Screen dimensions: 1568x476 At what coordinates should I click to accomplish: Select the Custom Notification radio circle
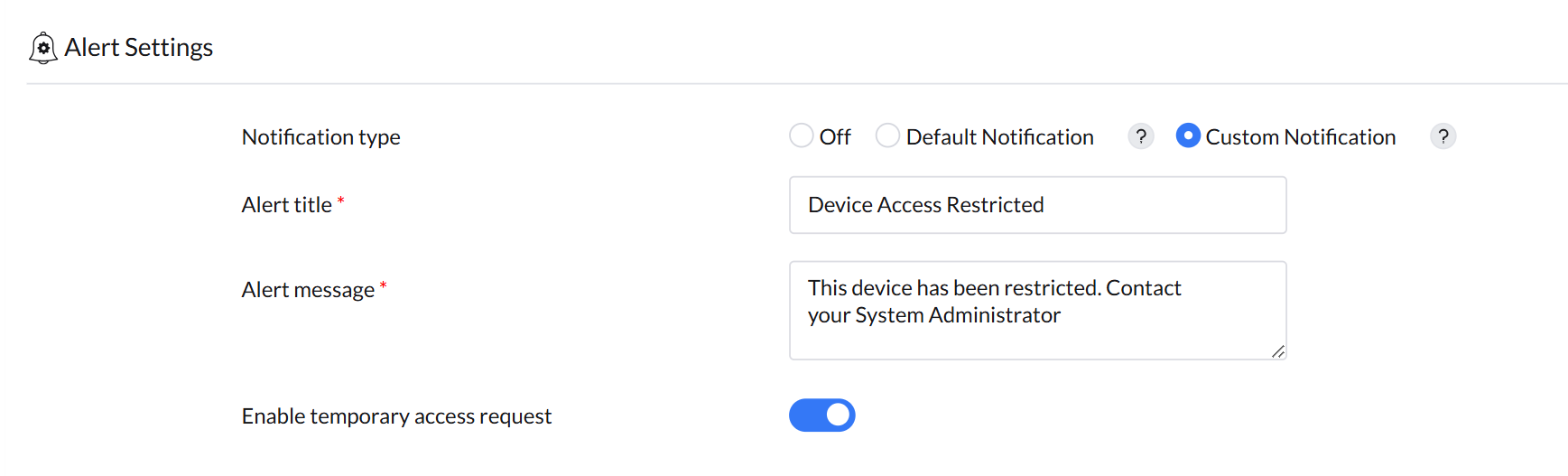tap(1188, 135)
